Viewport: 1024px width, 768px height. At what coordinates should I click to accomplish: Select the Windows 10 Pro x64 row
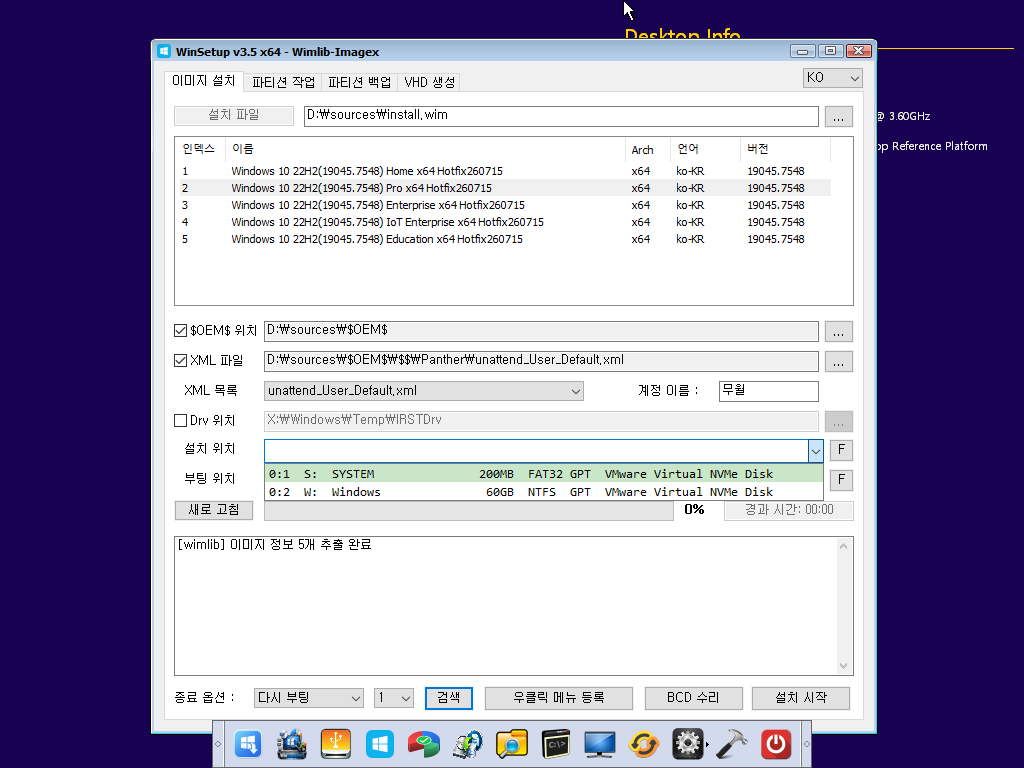click(505, 188)
